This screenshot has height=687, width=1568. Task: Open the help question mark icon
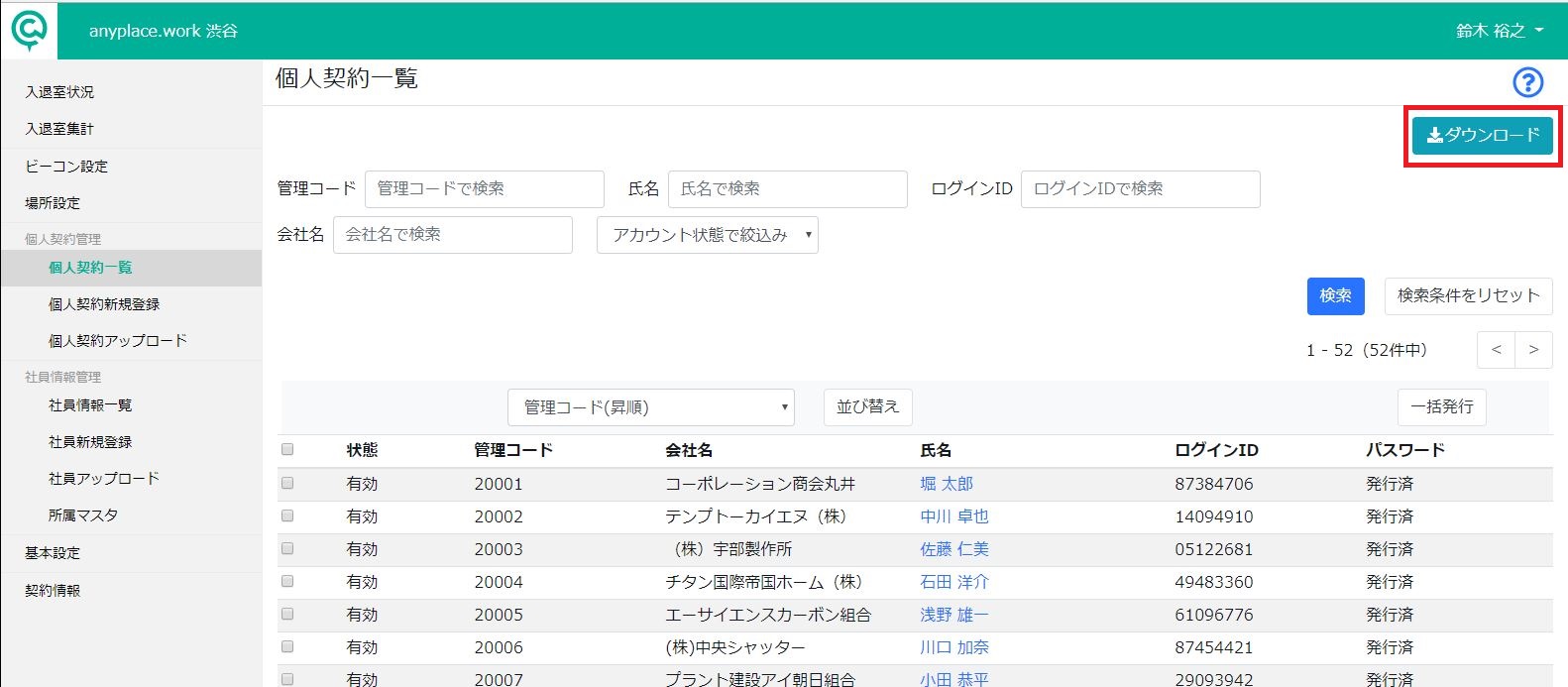pos(1528,82)
